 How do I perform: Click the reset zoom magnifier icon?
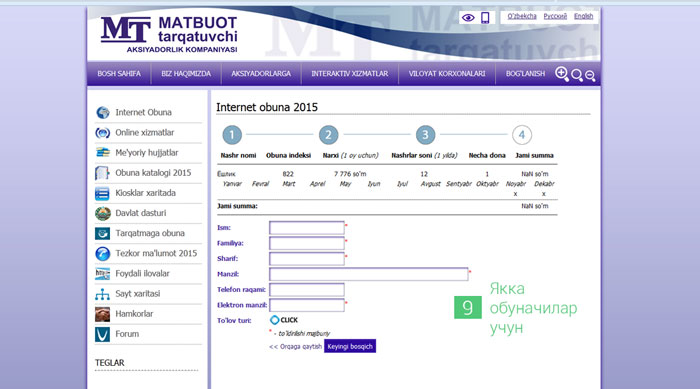point(577,75)
